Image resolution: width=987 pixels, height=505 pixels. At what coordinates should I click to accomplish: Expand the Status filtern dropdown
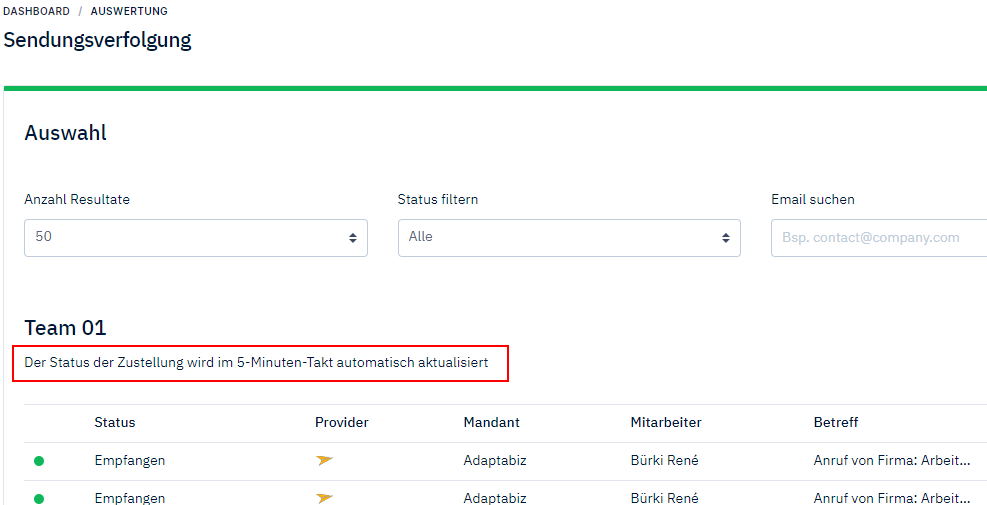tap(569, 238)
